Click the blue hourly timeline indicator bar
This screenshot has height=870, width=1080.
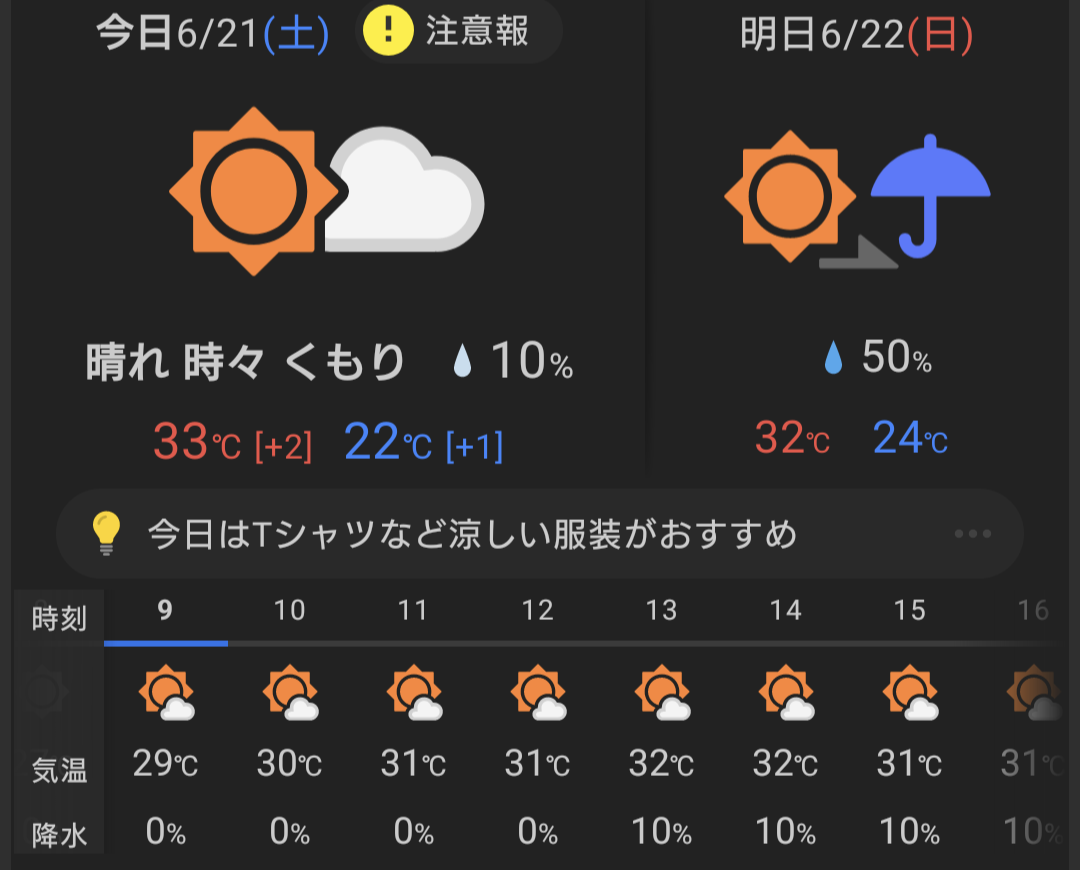(166, 643)
